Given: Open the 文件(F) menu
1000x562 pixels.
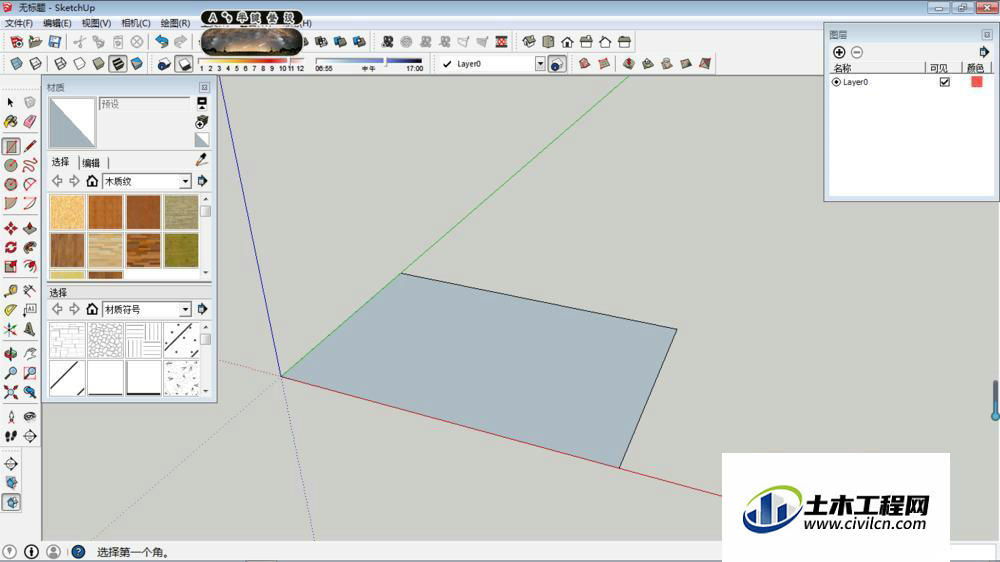Looking at the screenshot, I should pos(19,23).
